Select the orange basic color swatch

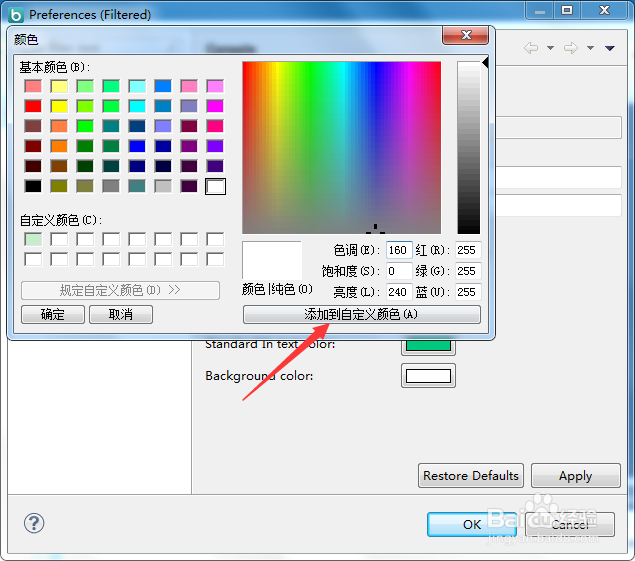(x=59, y=146)
